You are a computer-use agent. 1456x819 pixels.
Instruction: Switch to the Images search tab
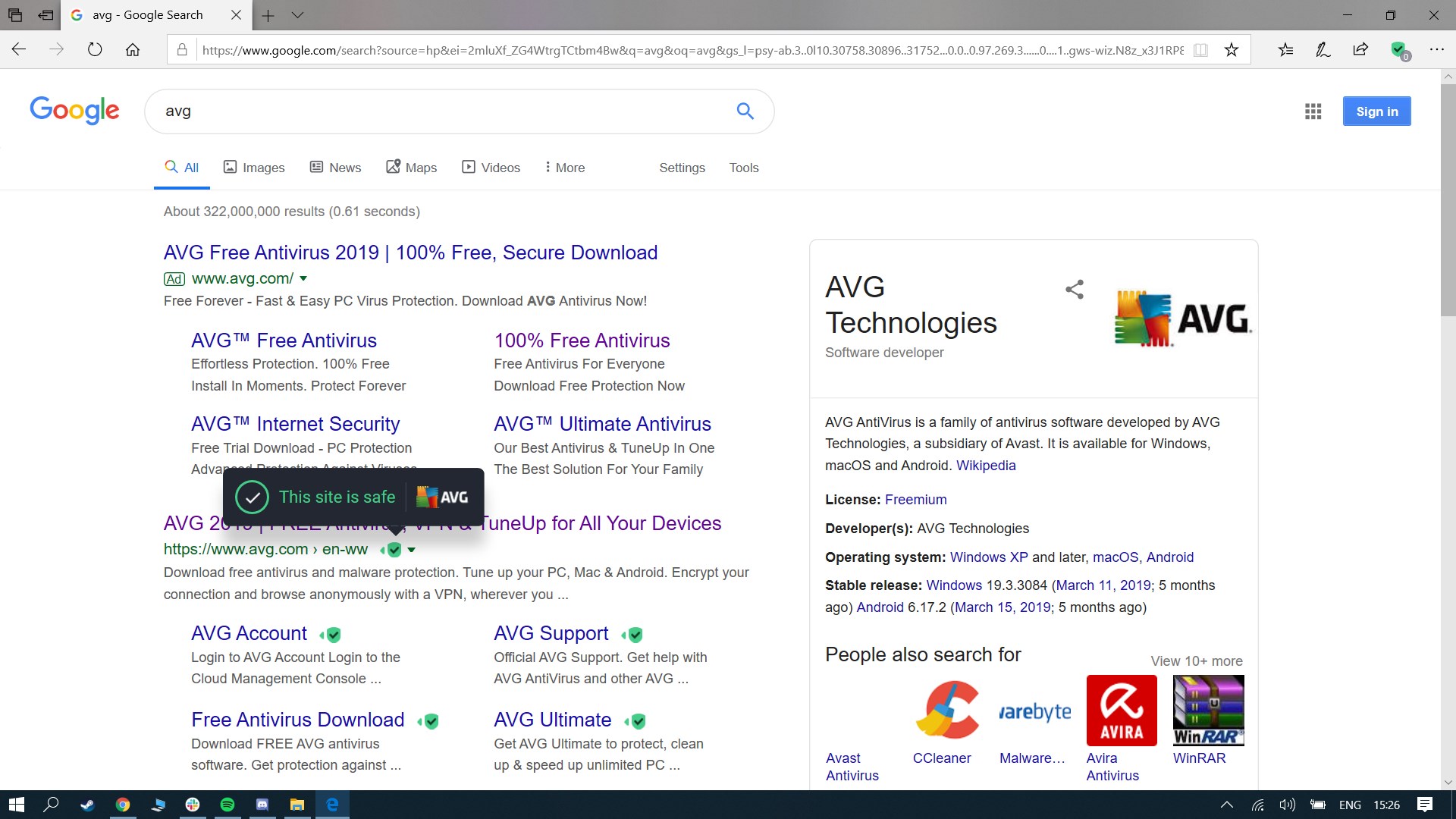(x=254, y=168)
